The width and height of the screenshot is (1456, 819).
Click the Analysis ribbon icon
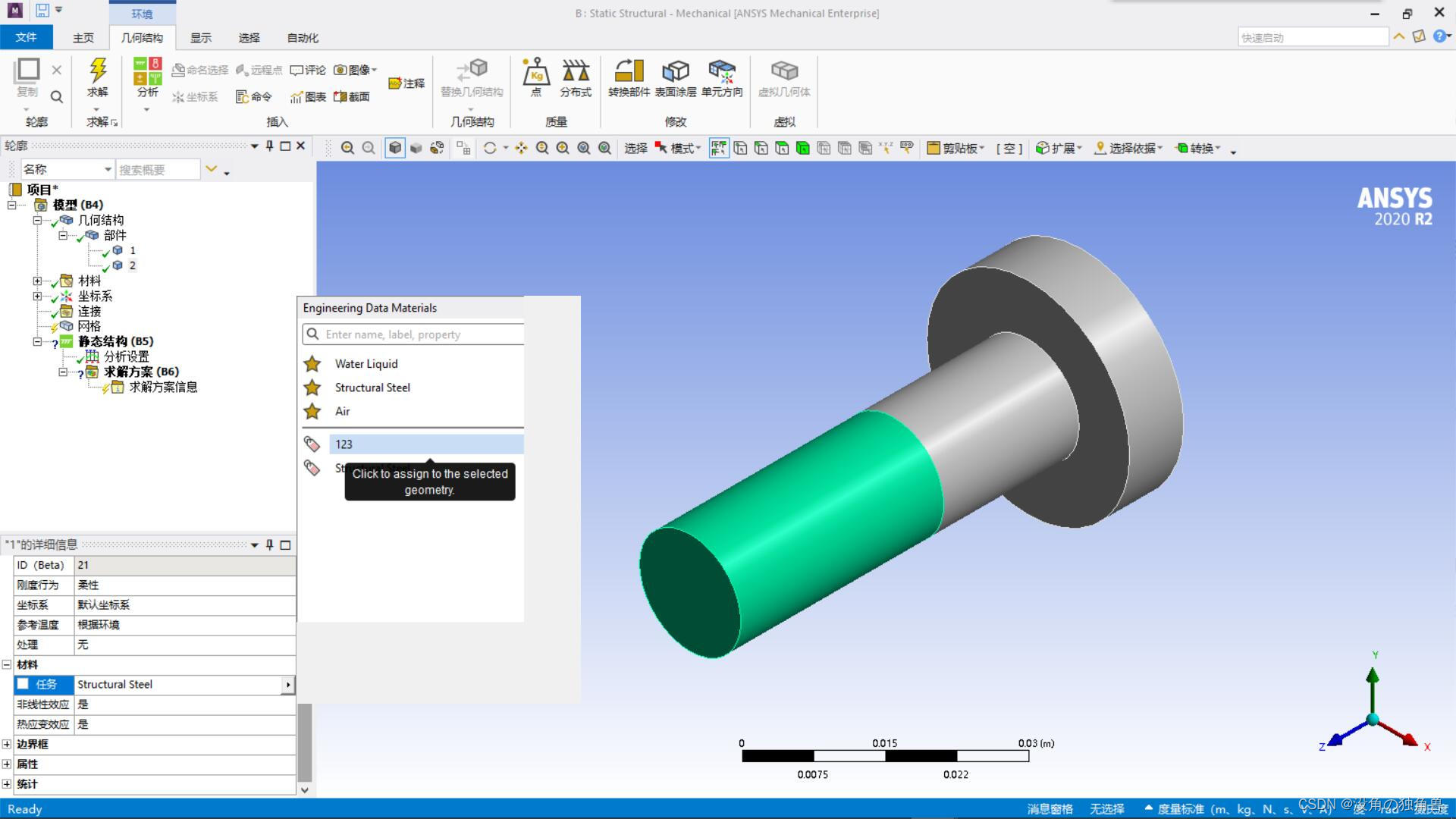147,73
